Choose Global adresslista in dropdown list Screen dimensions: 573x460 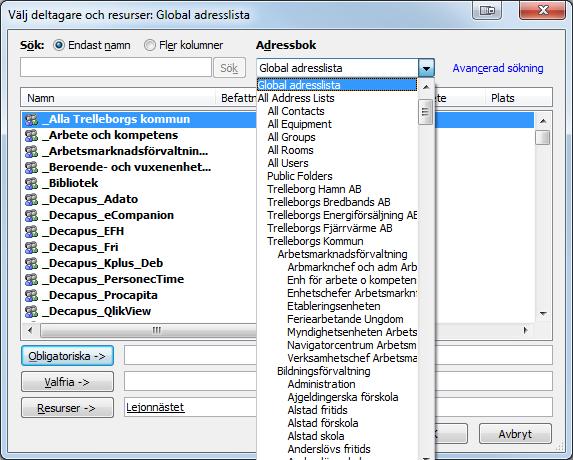(337, 85)
